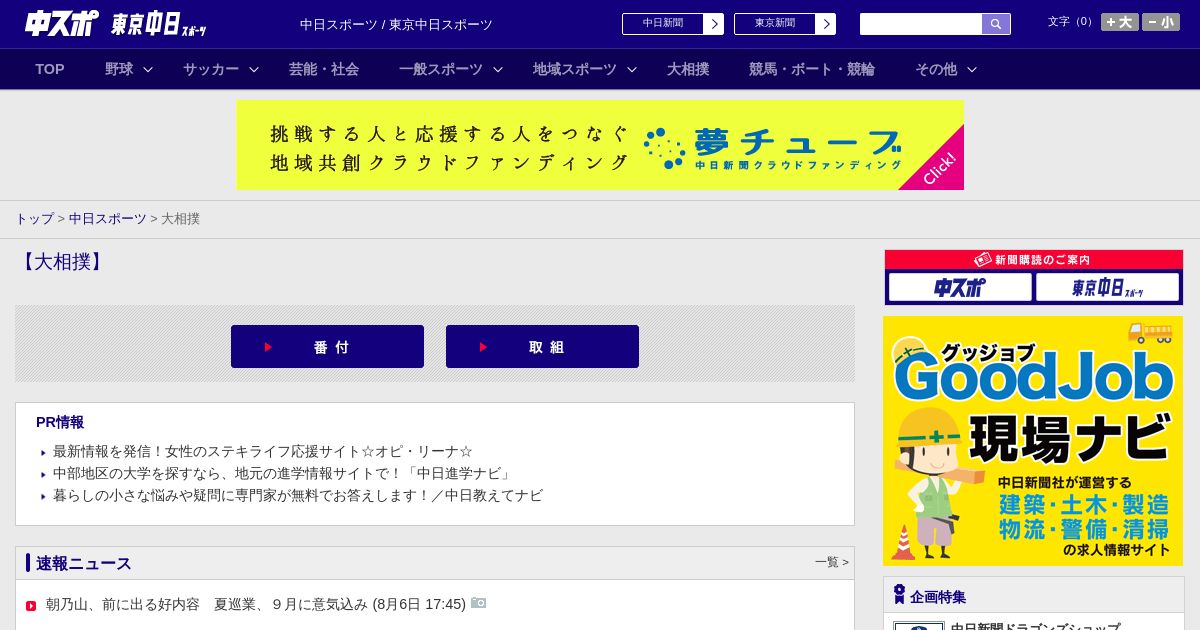Focus the header search input field
Image resolution: width=1200 pixels, height=630 pixels.
tap(921, 24)
